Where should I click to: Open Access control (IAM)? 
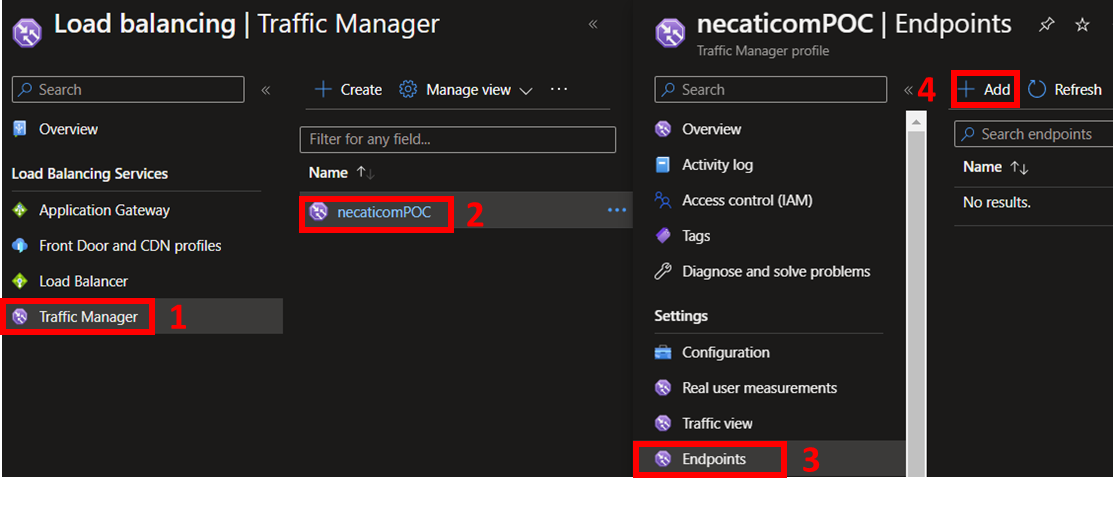click(x=747, y=200)
